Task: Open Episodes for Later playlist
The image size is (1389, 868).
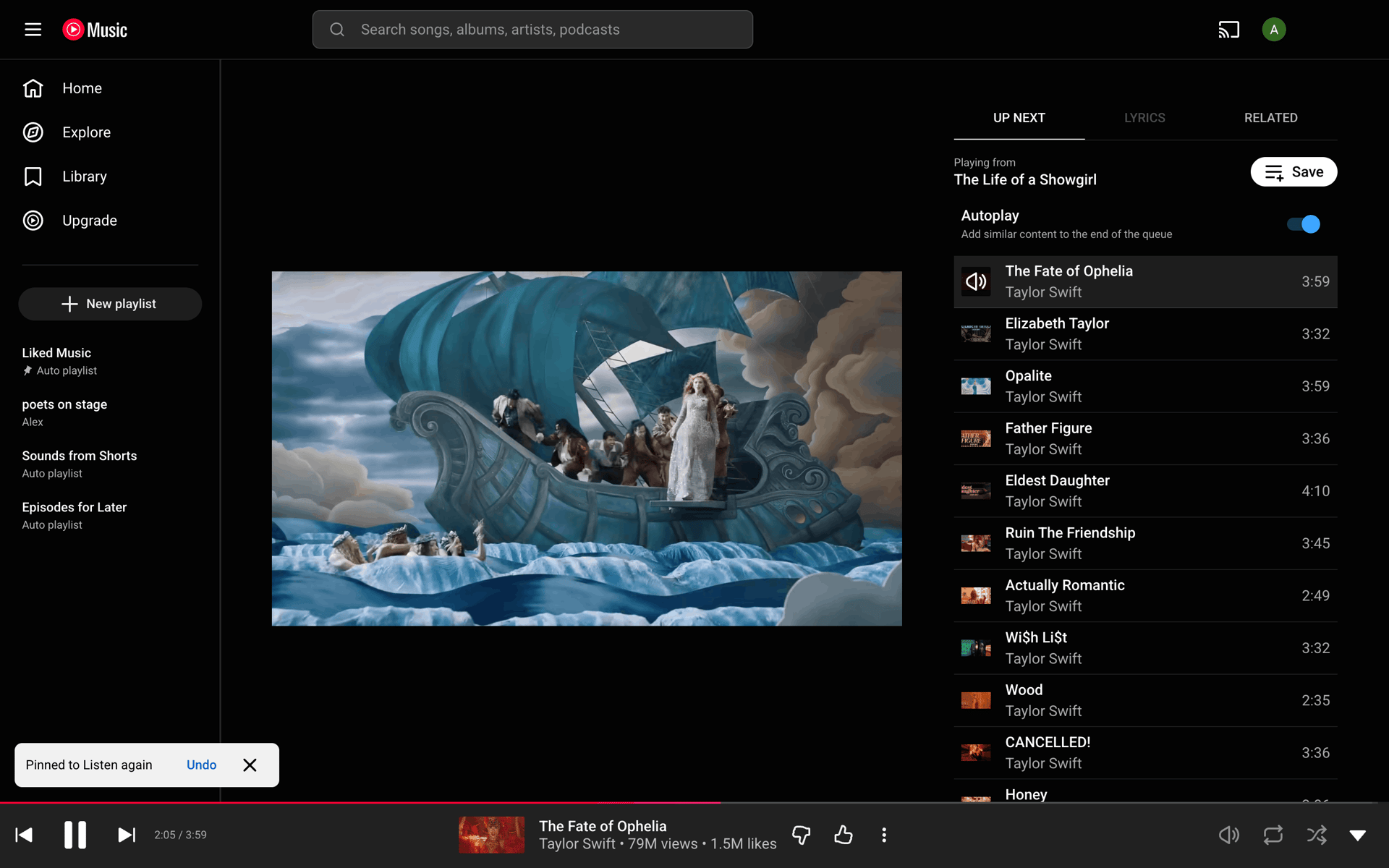Action: (x=110, y=515)
